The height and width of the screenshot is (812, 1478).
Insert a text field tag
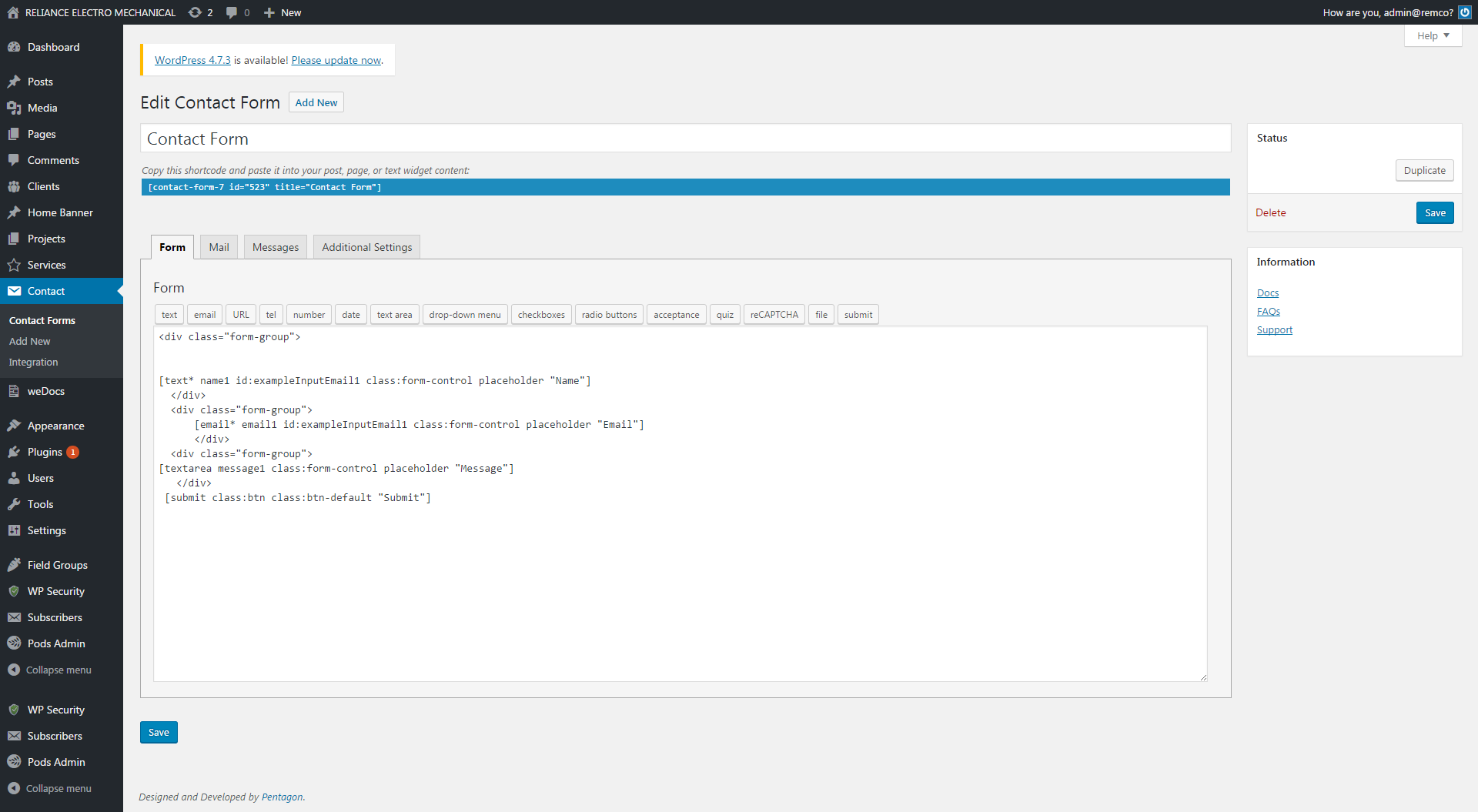(x=169, y=315)
